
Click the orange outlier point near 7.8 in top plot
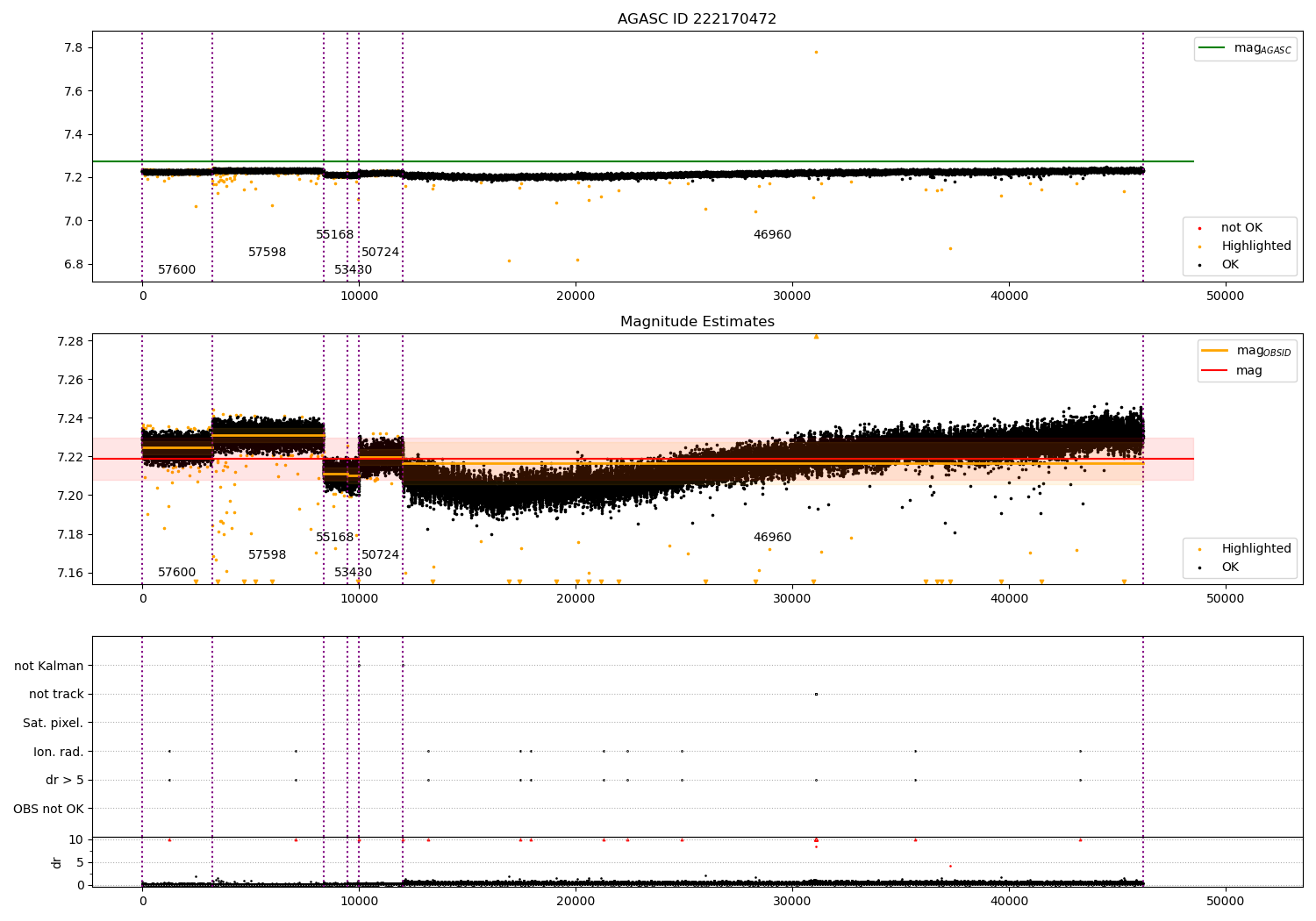(816, 52)
